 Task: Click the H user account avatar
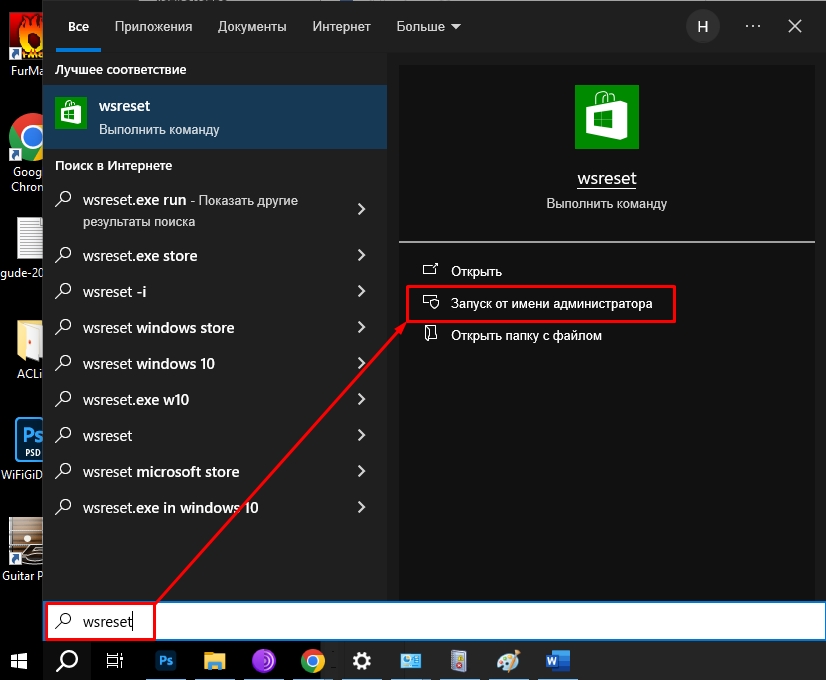(703, 26)
